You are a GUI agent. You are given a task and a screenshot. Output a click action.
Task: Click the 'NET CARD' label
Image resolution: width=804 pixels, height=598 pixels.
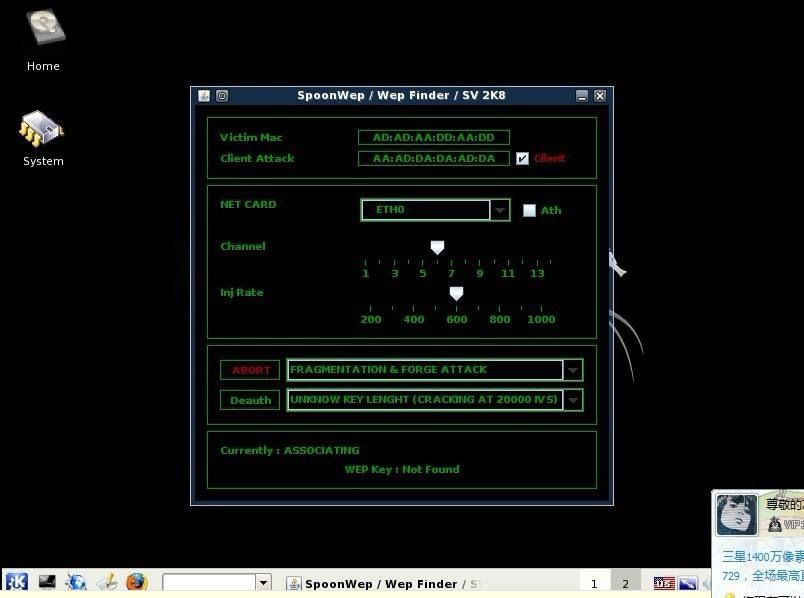click(x=248, y=204)
